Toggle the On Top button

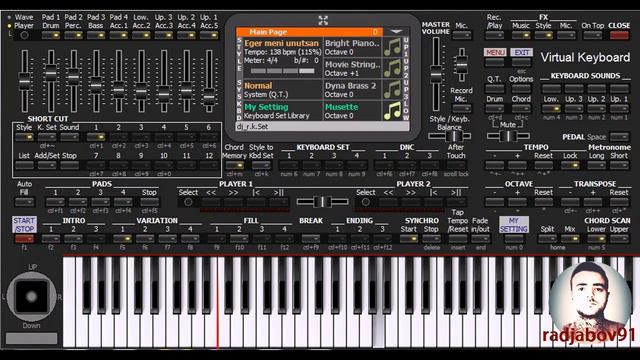(x=593, y=35)
